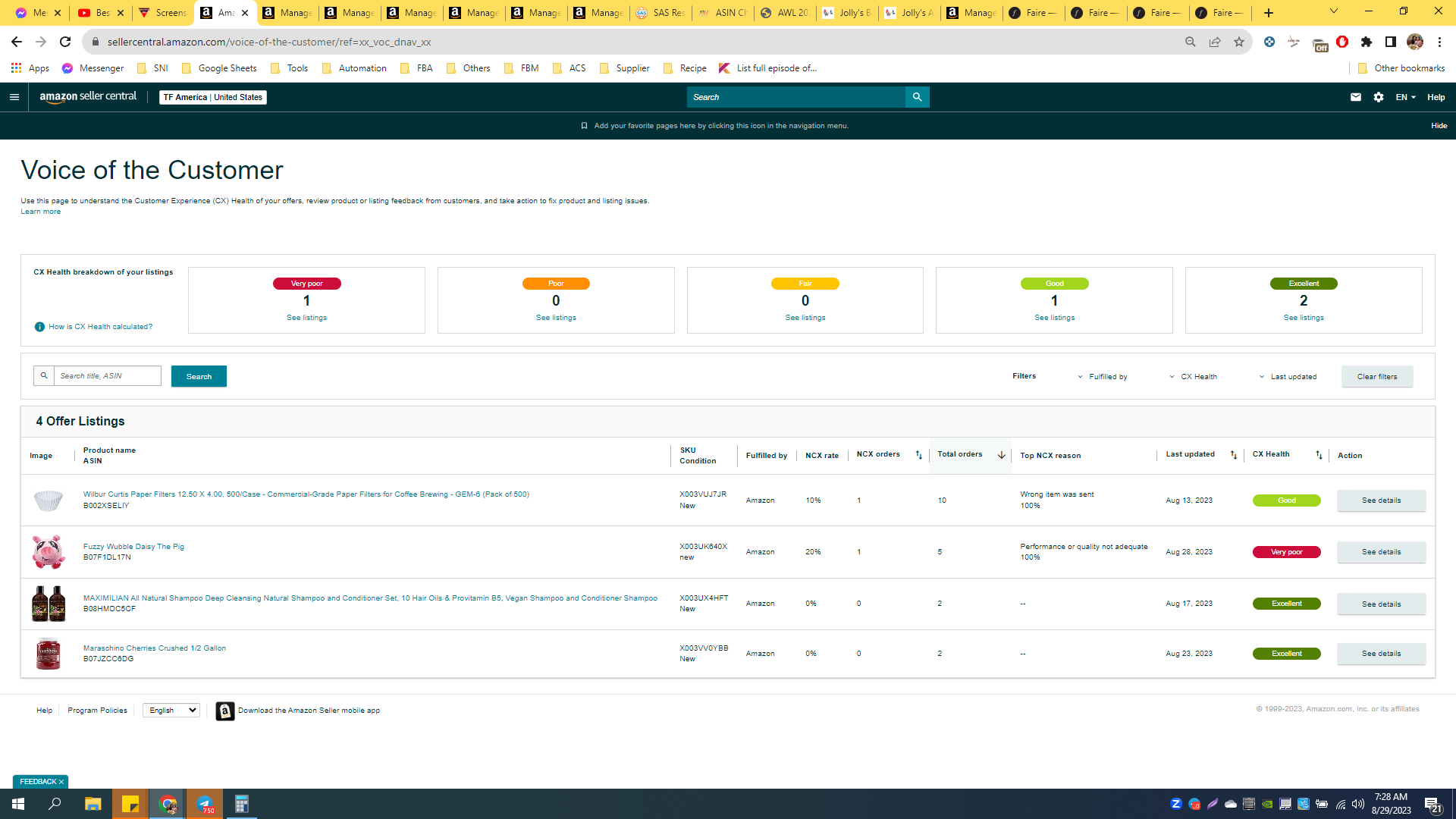The image size is (1456, 819).
Task: See details for Wilbur Curtis Paper Filters
Action: [1381, 500]
